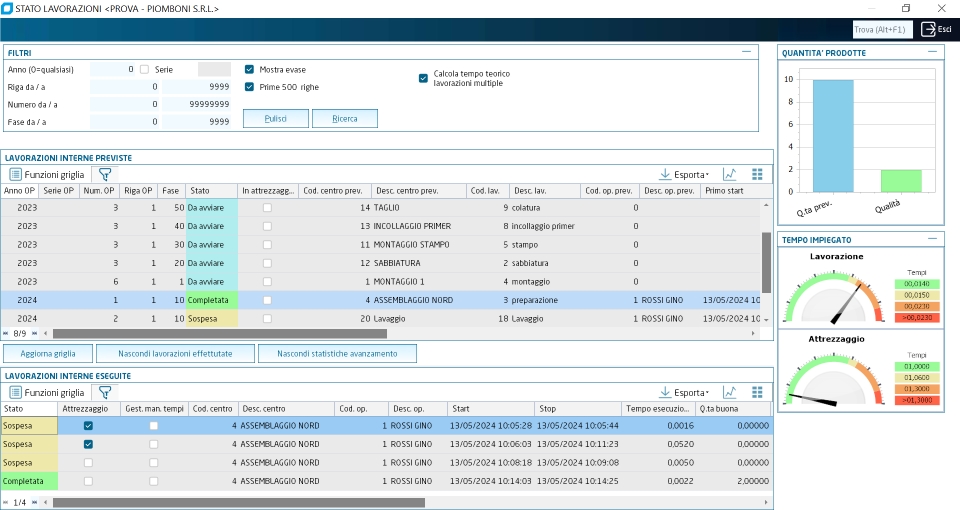Toggle the Prime 500 righe checkbox
Screen dimensions: 960x510
coord(249,87)
